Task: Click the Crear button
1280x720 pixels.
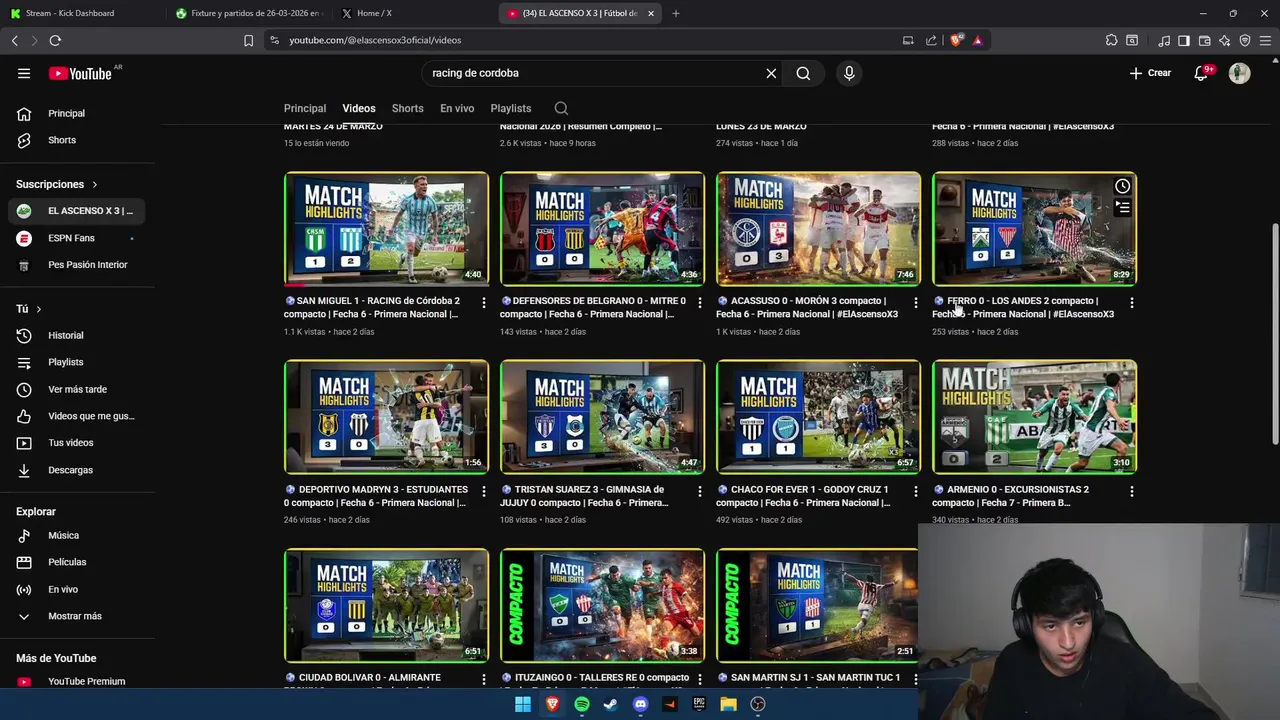Action: [1150, 73]
